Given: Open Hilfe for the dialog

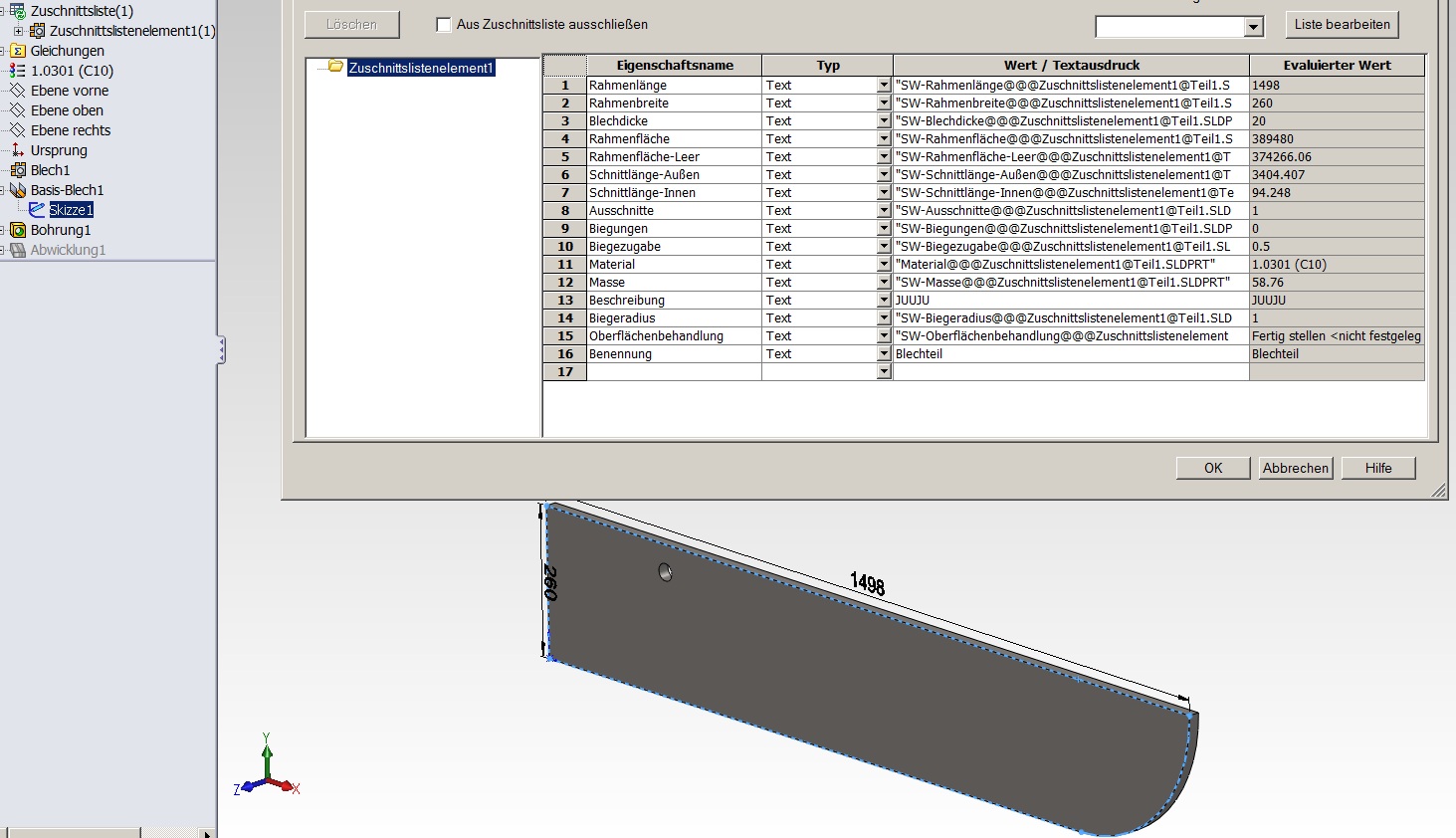Looking at the screenshot, I should click(1378, 468).
